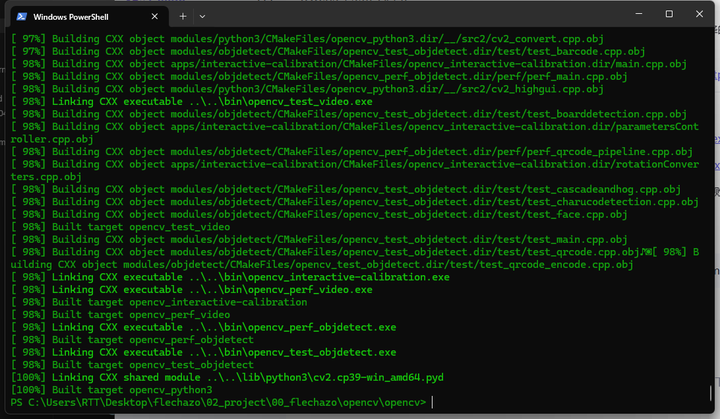The image size is (720, 419).
Task: Click the test_face.cpp.obj build line
Action: point(319,215)
